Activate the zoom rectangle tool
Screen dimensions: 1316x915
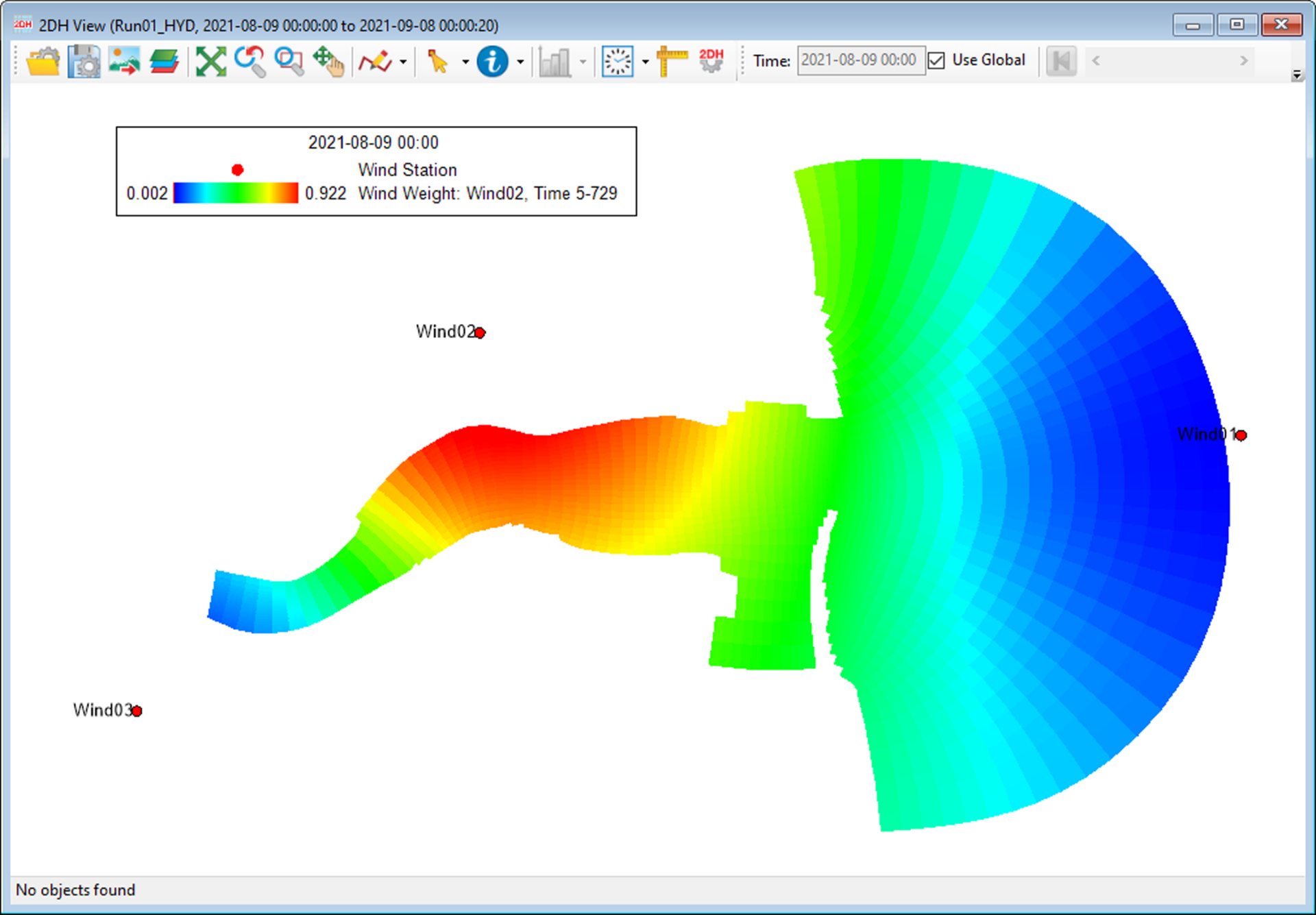pyautogui.click(x=289, y=60)
